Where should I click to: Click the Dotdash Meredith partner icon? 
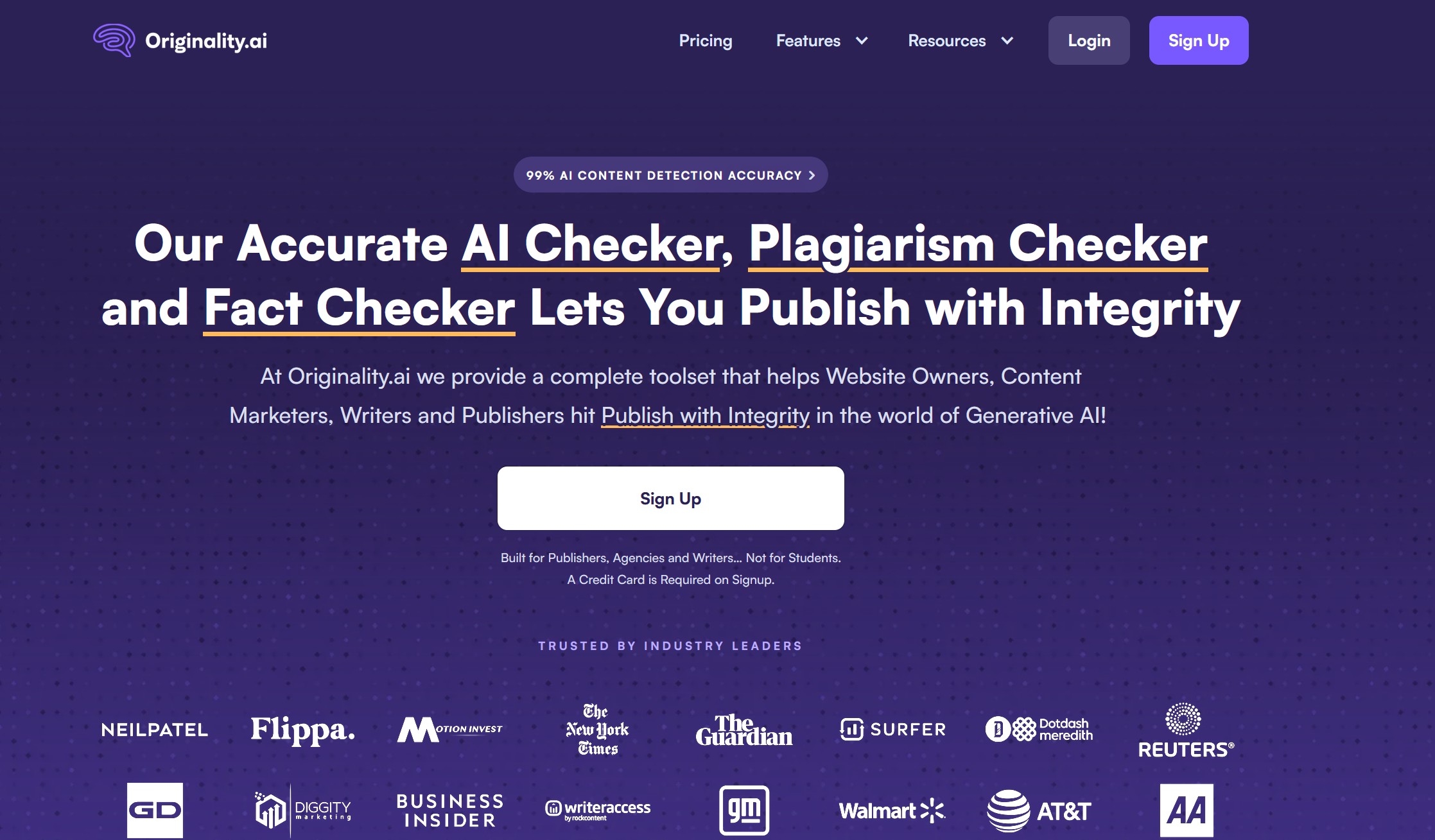point(1040,728)
